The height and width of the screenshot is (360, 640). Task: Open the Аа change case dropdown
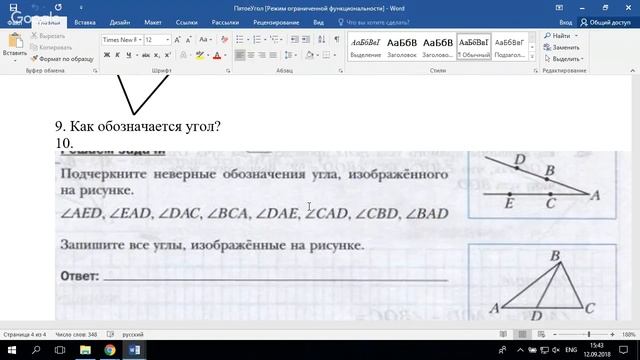tap(205, 40)
